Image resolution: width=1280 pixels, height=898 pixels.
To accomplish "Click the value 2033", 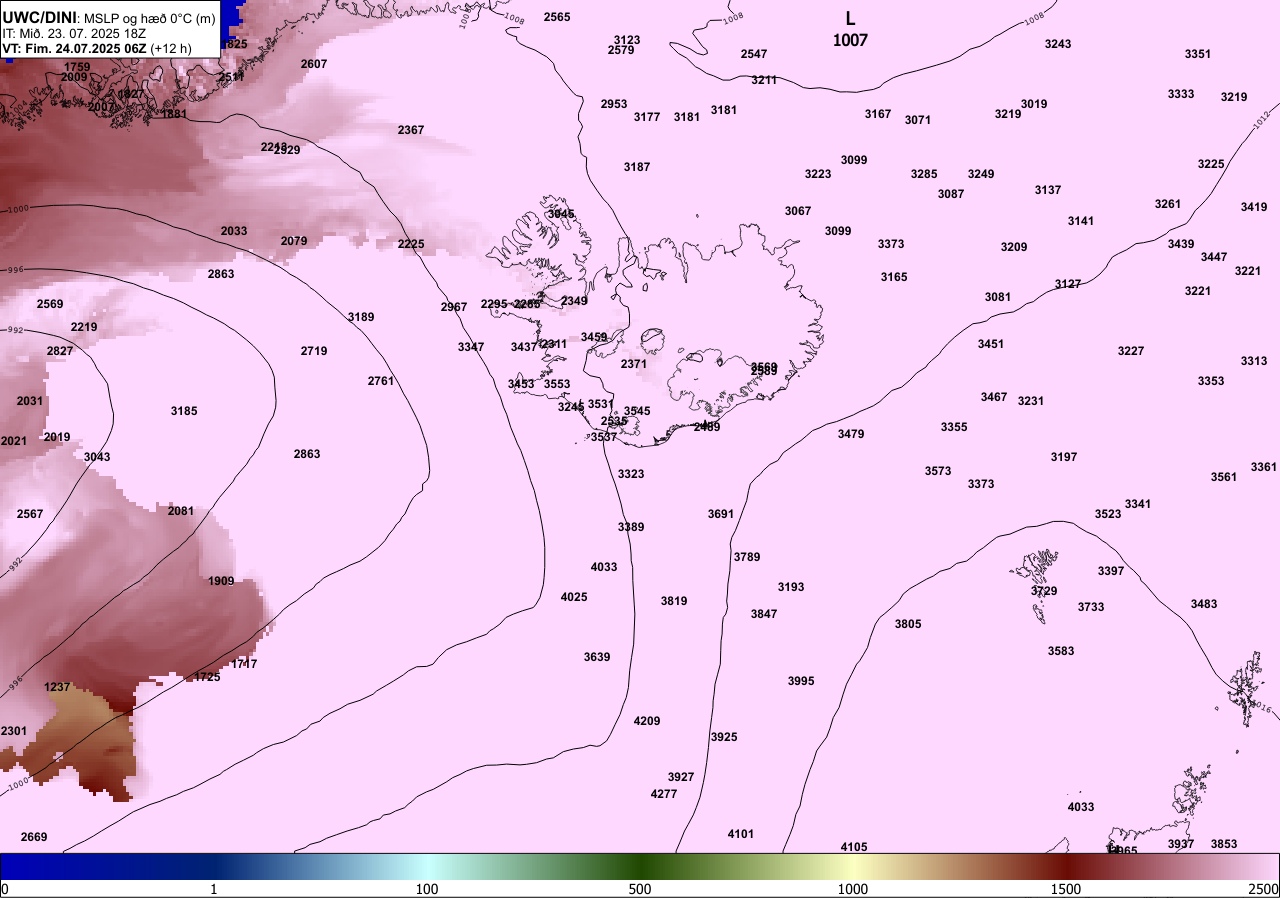I will 234,231.
